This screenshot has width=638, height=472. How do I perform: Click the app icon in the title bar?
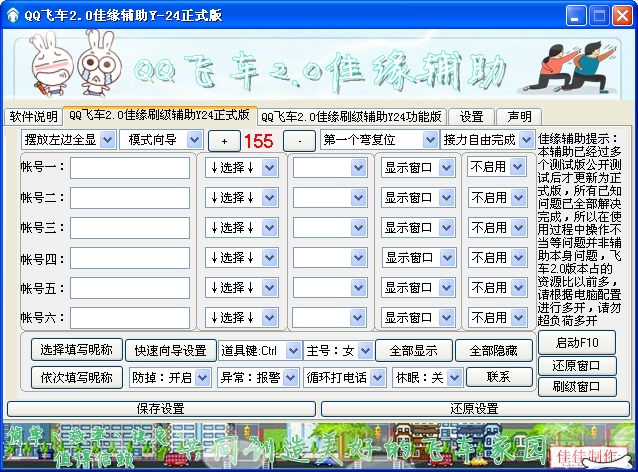click(x=13, y=15)
